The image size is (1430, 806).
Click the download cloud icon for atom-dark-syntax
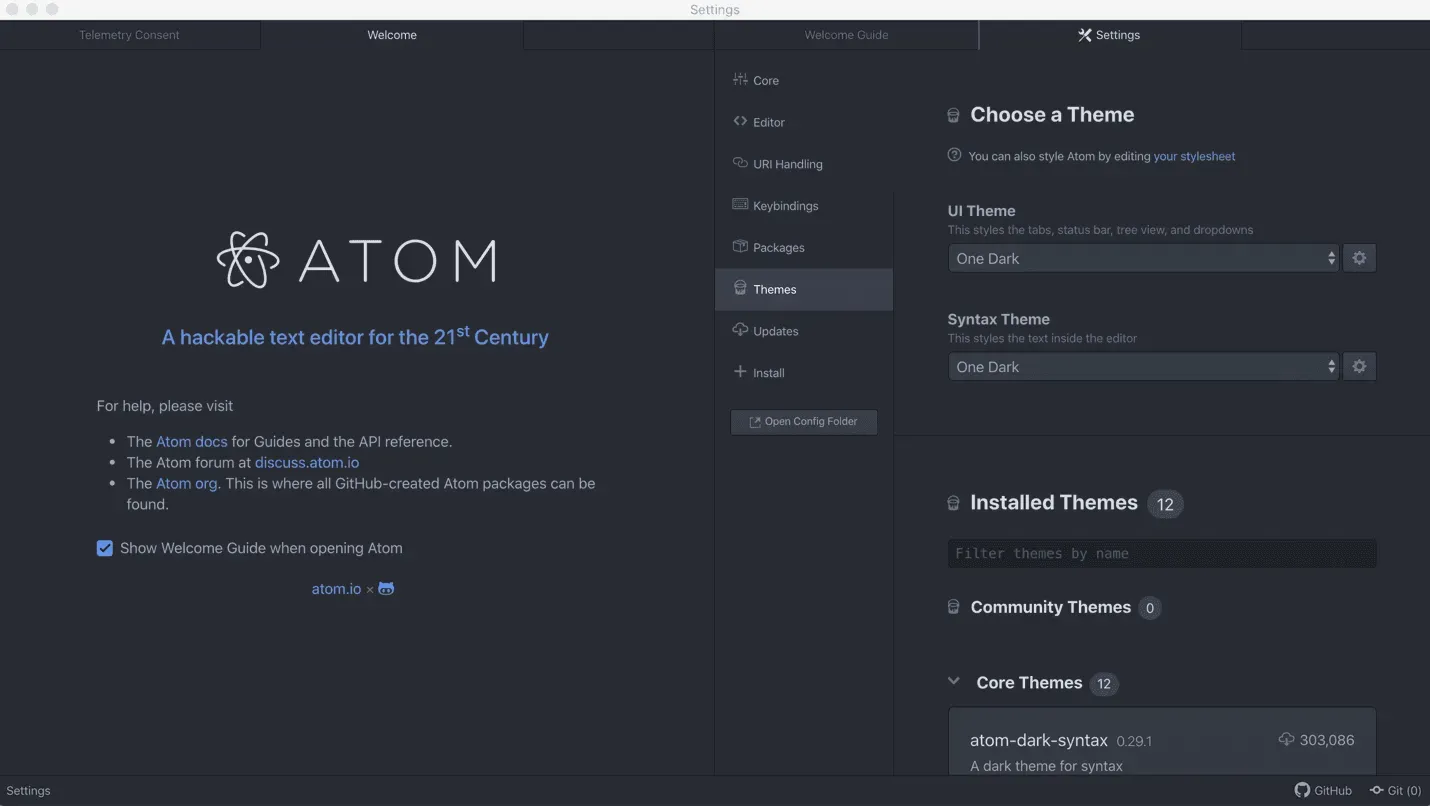tap(1286, 740)
